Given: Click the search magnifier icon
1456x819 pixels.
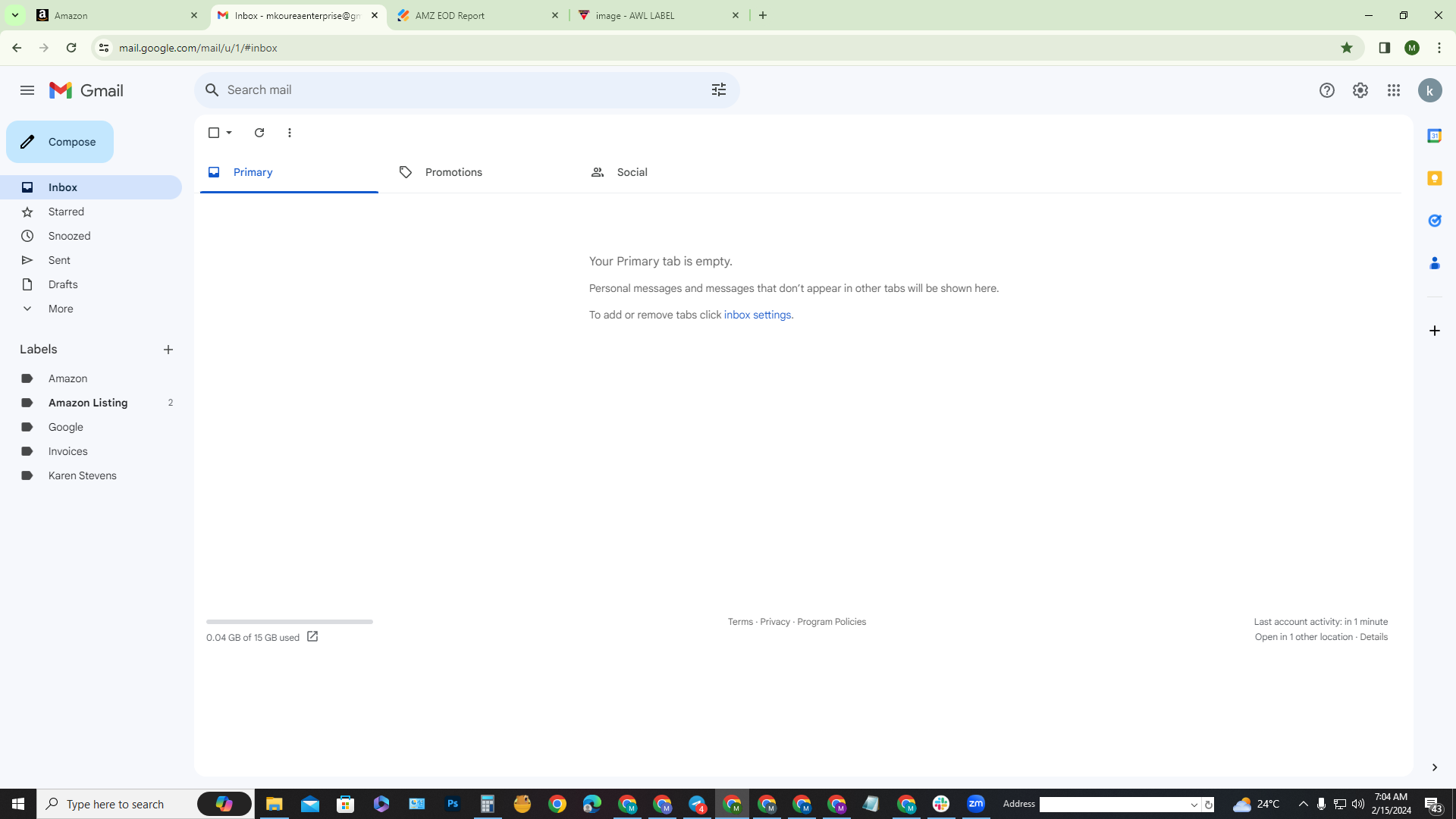Looking at the screenshot, I should [x=212, y=90].
